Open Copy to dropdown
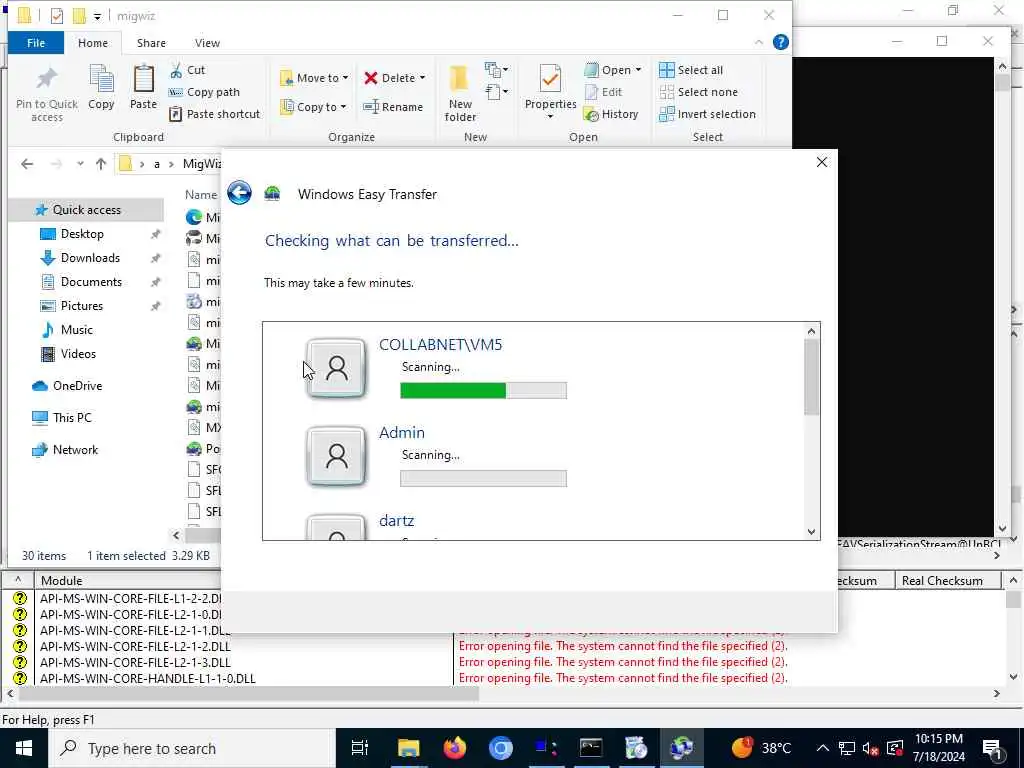The image size is (1024, 768). coord(313,107)
